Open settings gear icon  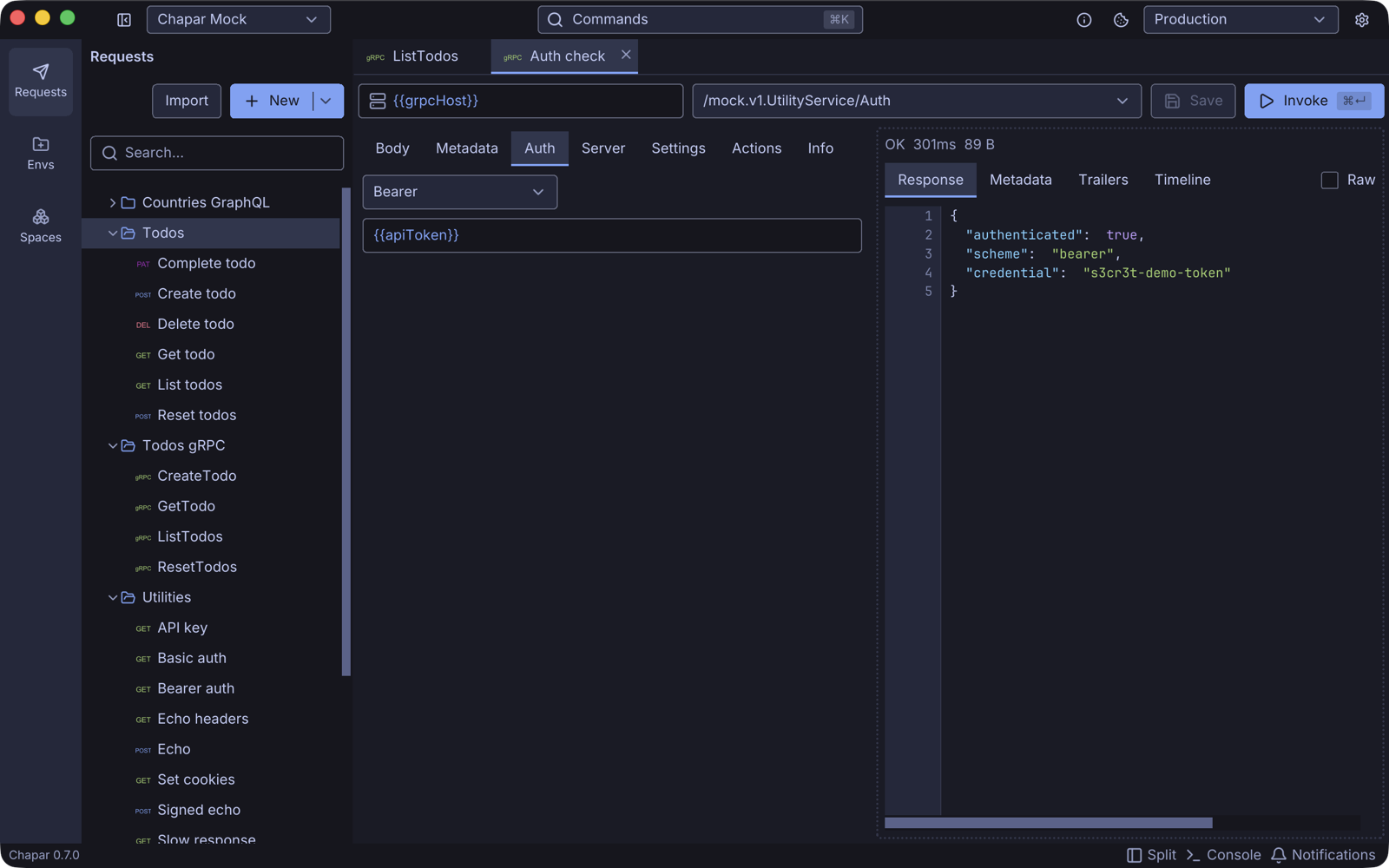[1362, 19]
